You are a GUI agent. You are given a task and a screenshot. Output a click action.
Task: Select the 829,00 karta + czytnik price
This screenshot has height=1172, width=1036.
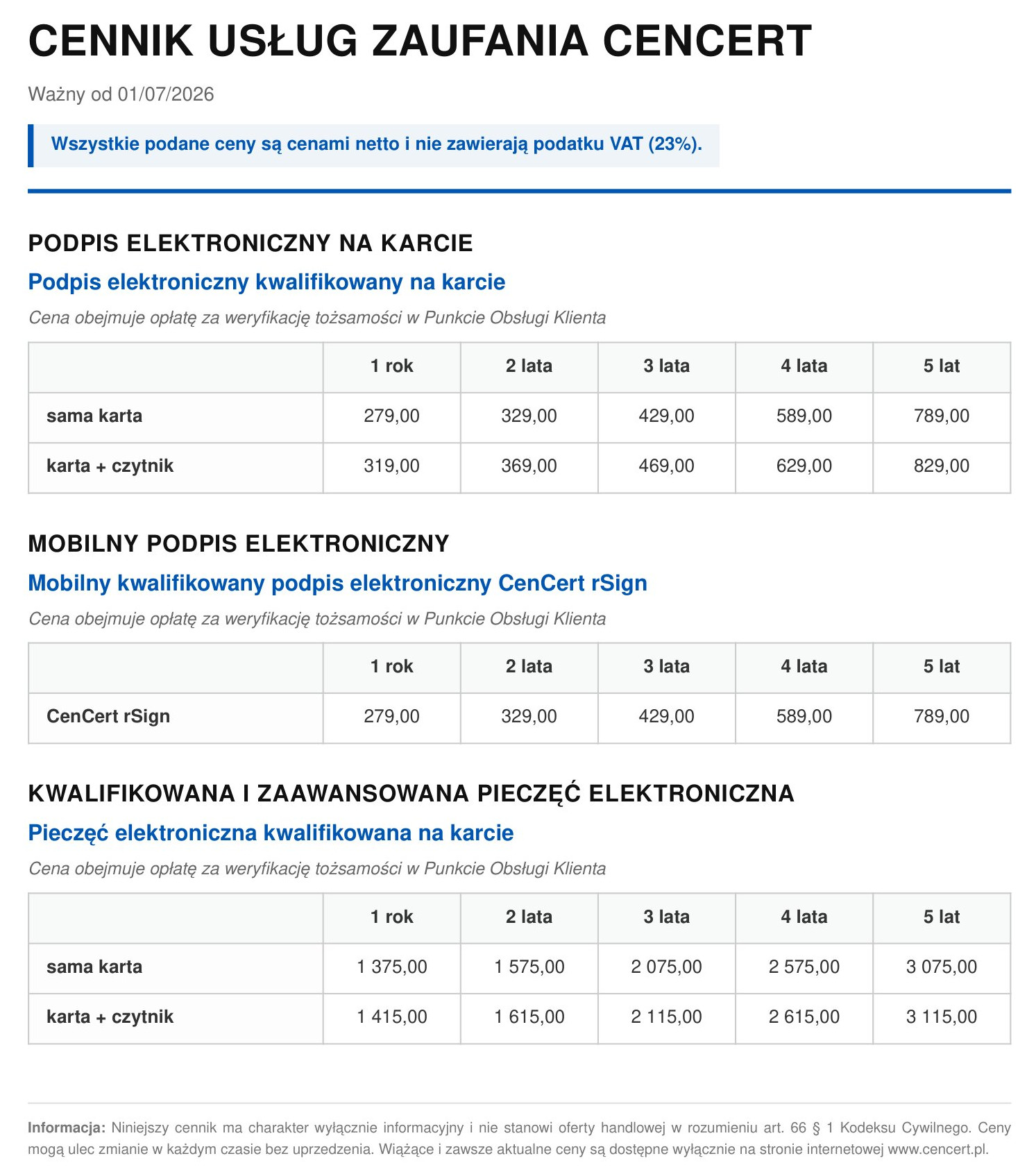941,466
